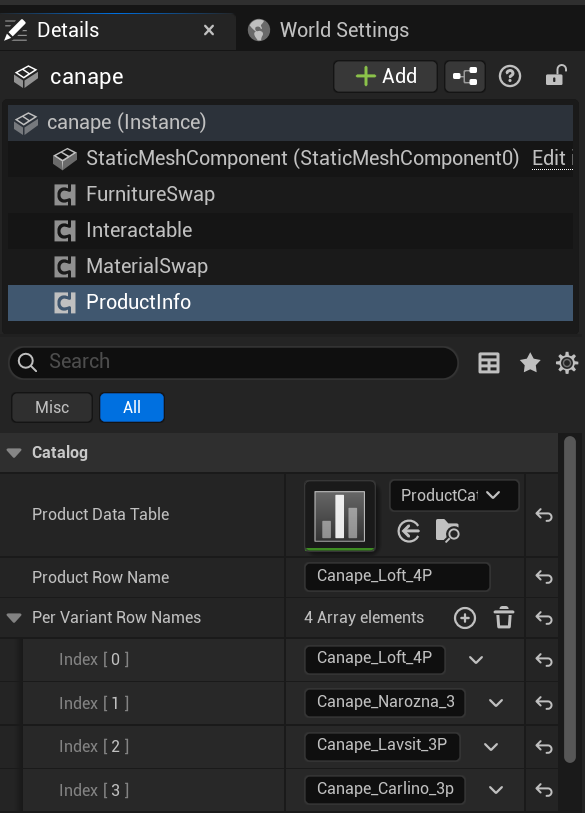Image resolution: width=585 pixels, height=813 pixels.
Task: Reset Per Variant Row Names array to default
Action: [544, 618]
